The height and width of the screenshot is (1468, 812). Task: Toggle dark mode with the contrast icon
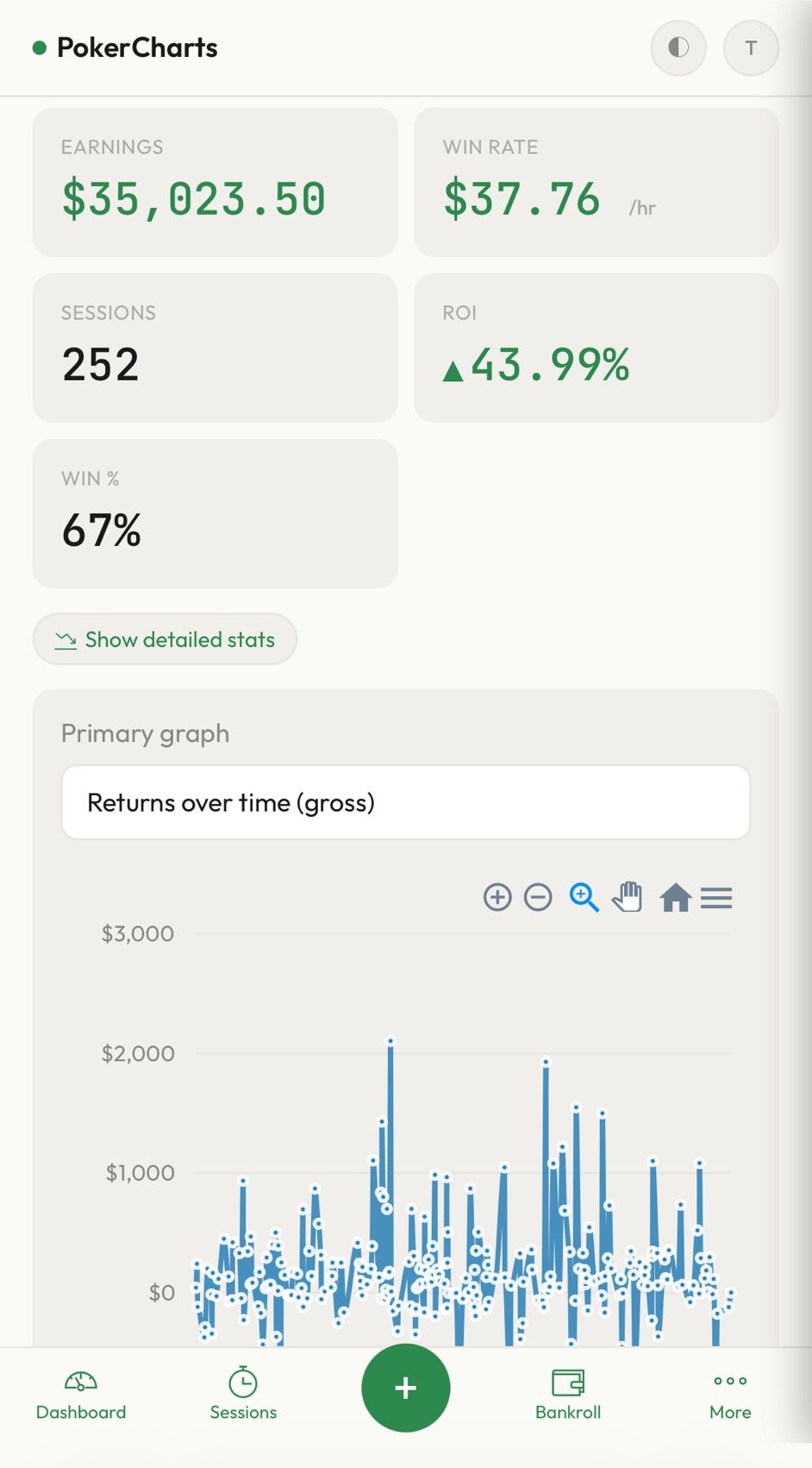pos(678,48)
